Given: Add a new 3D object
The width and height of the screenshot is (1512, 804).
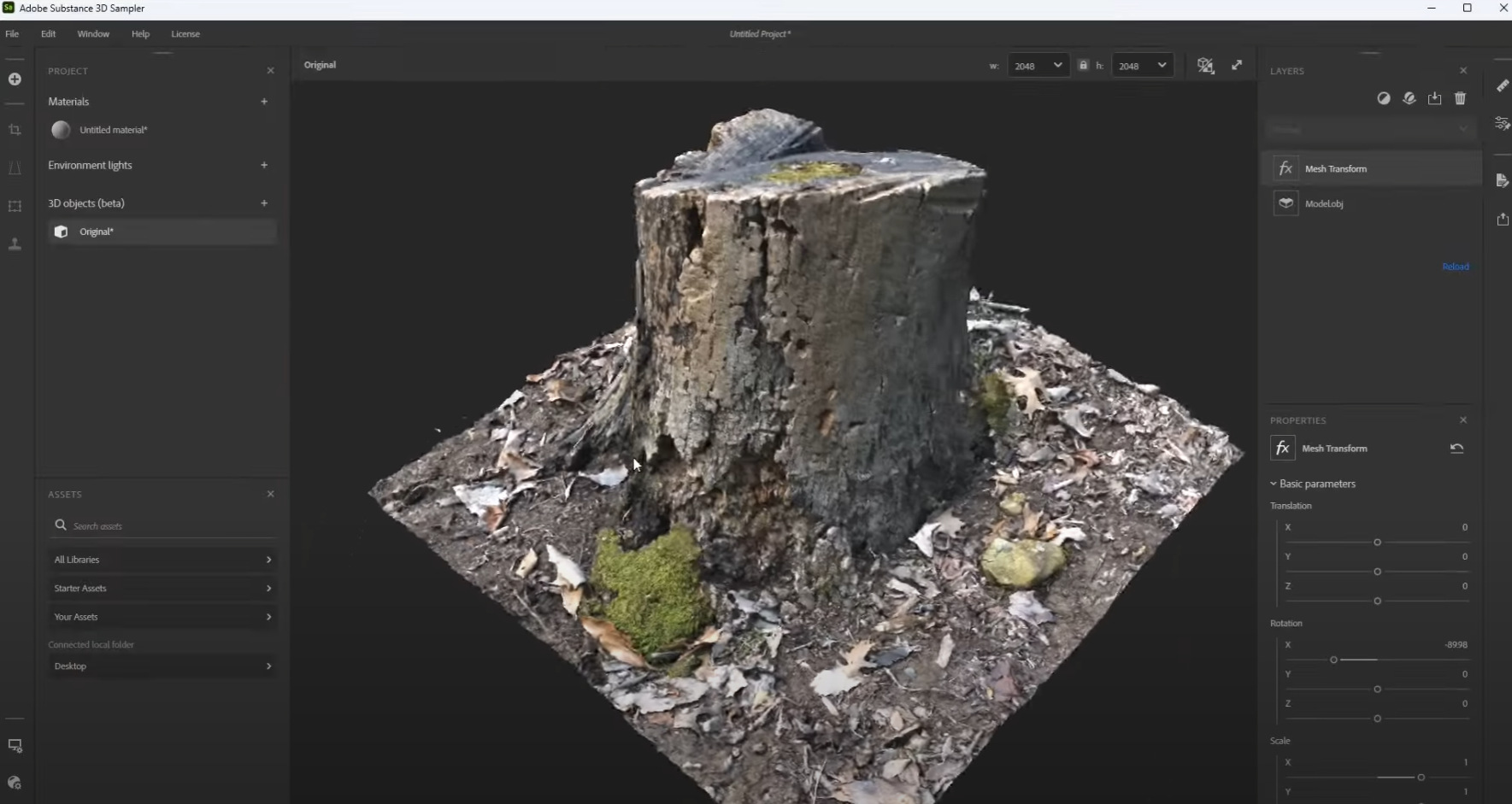Looking at the screenshot, I should [264, 203].
